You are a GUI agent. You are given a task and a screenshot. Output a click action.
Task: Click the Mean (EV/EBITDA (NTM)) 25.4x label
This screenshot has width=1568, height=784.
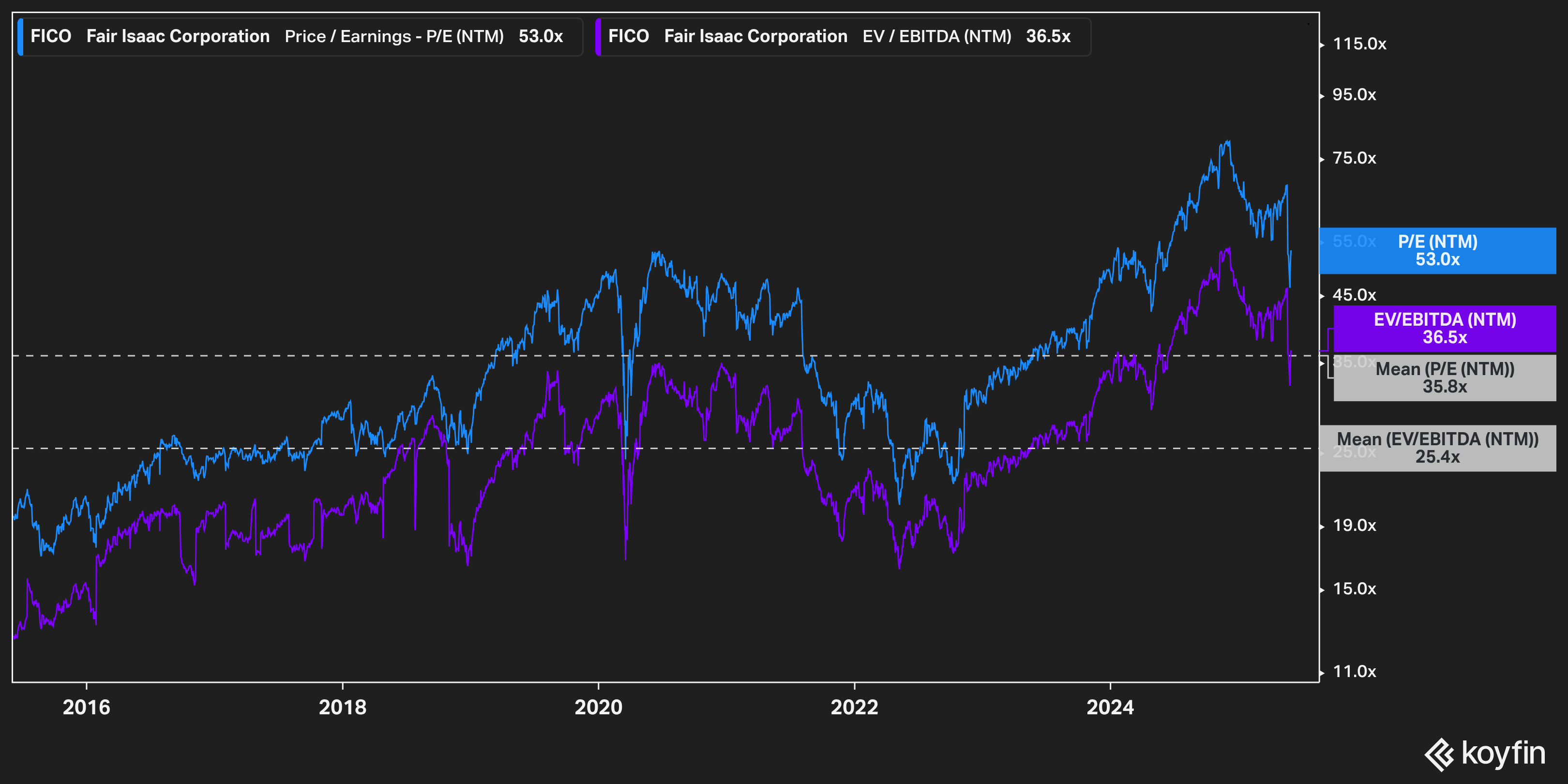coord(1437,448)
